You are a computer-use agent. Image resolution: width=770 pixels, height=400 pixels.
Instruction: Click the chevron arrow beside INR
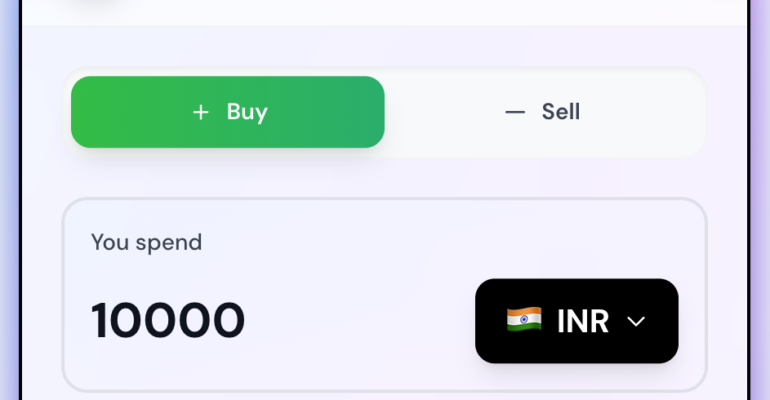coord(636,321)
